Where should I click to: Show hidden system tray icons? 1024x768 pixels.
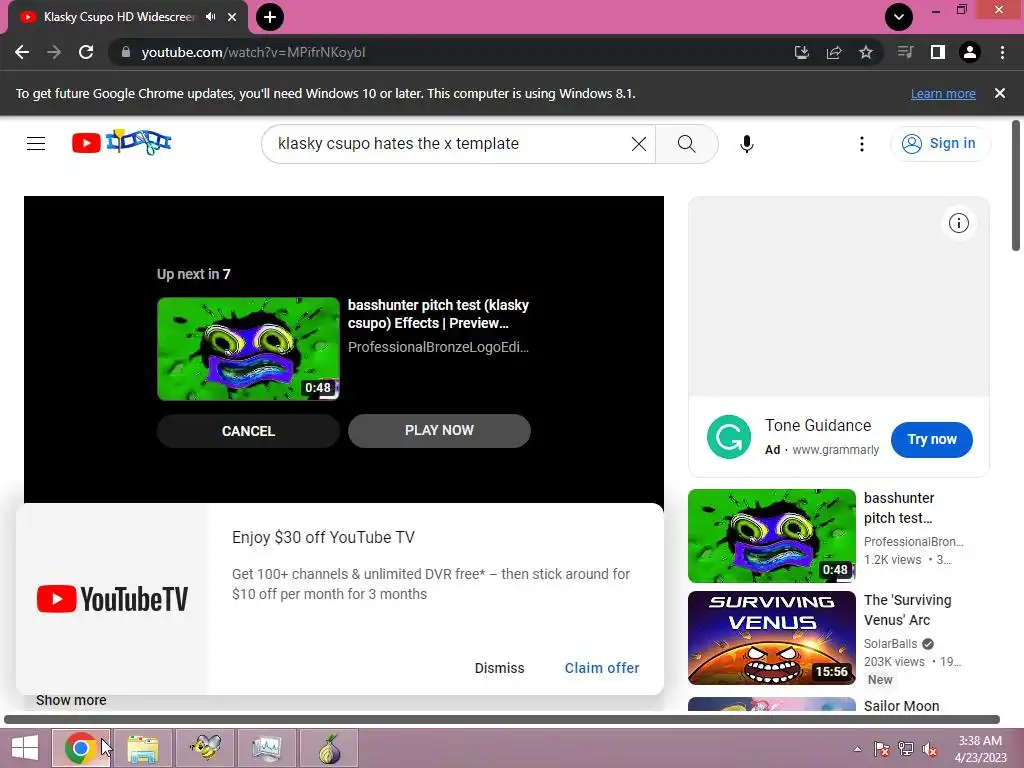click(857, 749)
